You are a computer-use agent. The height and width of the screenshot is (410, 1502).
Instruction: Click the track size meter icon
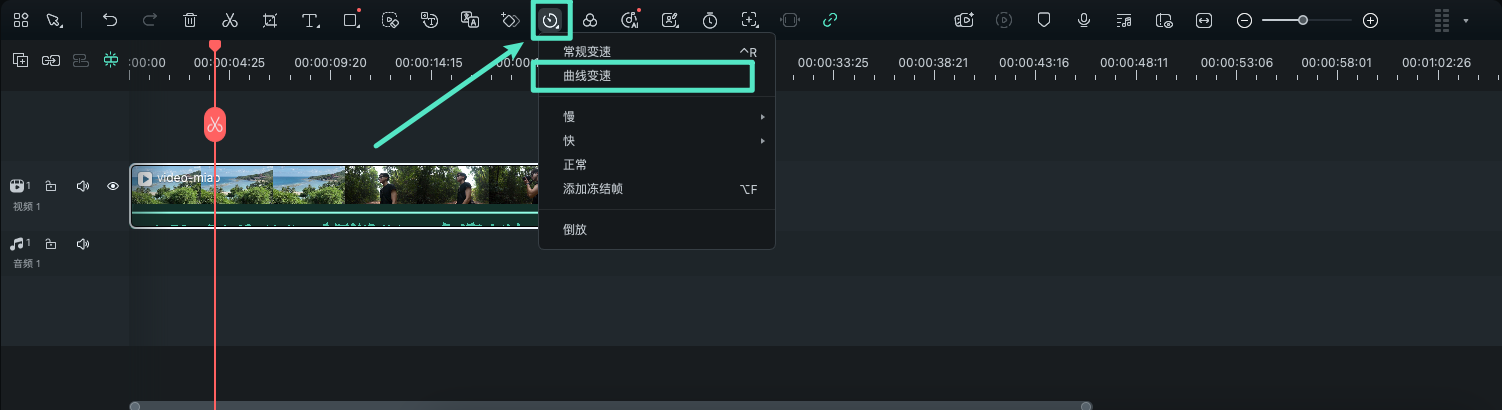click(1442, 20)
